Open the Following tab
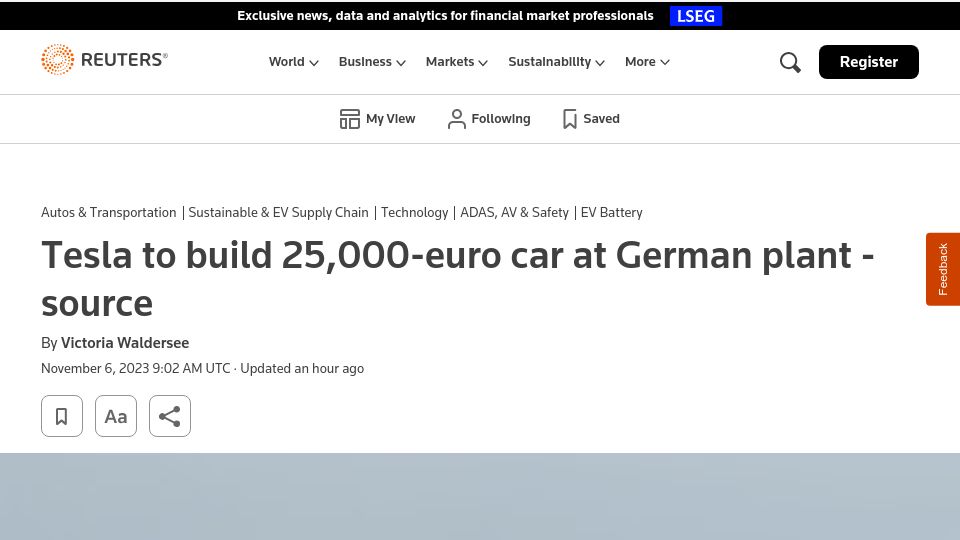Viewport: 960px width, 540px height. (489, 119)
